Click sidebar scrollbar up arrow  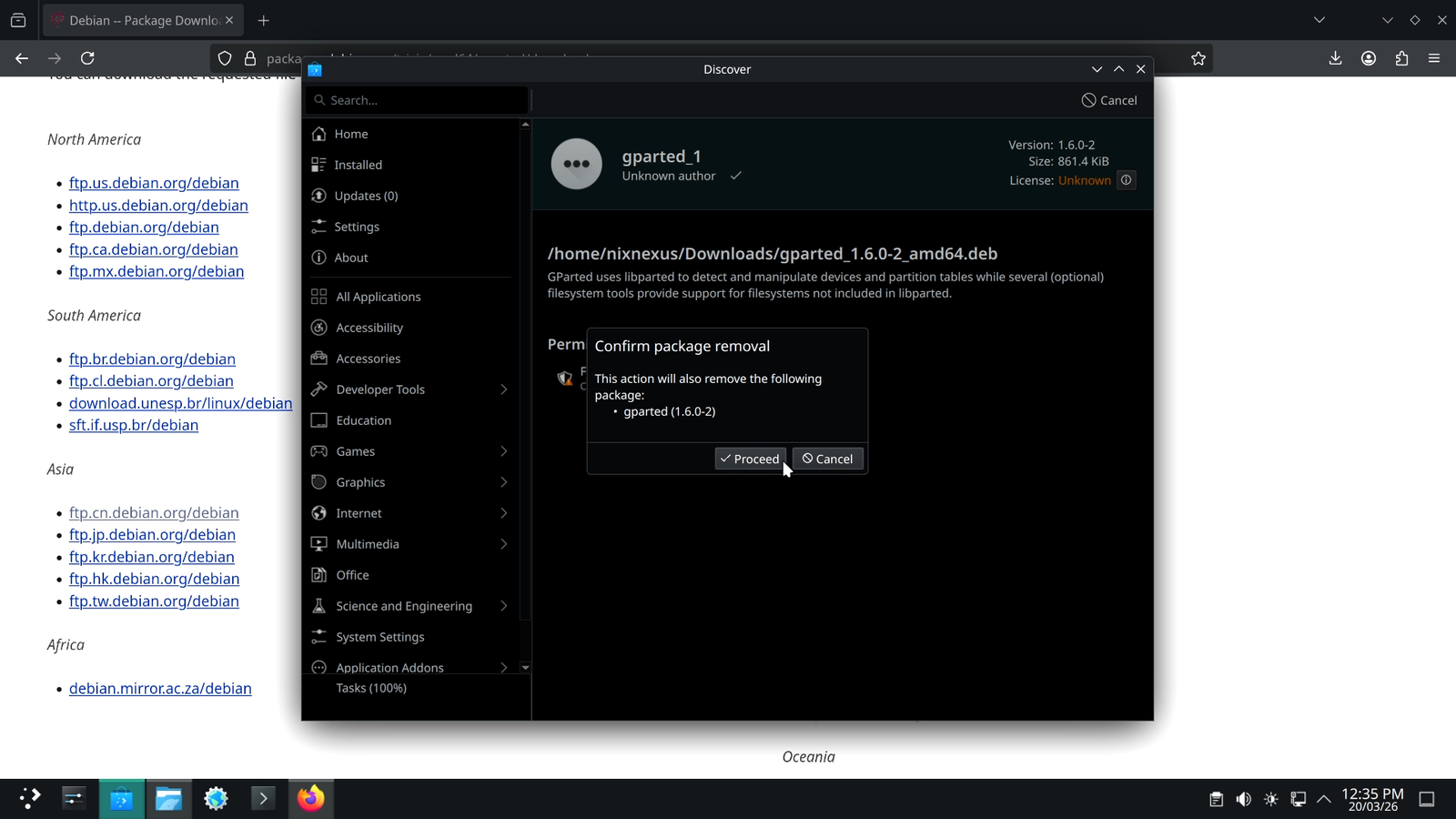pos(525,124)
